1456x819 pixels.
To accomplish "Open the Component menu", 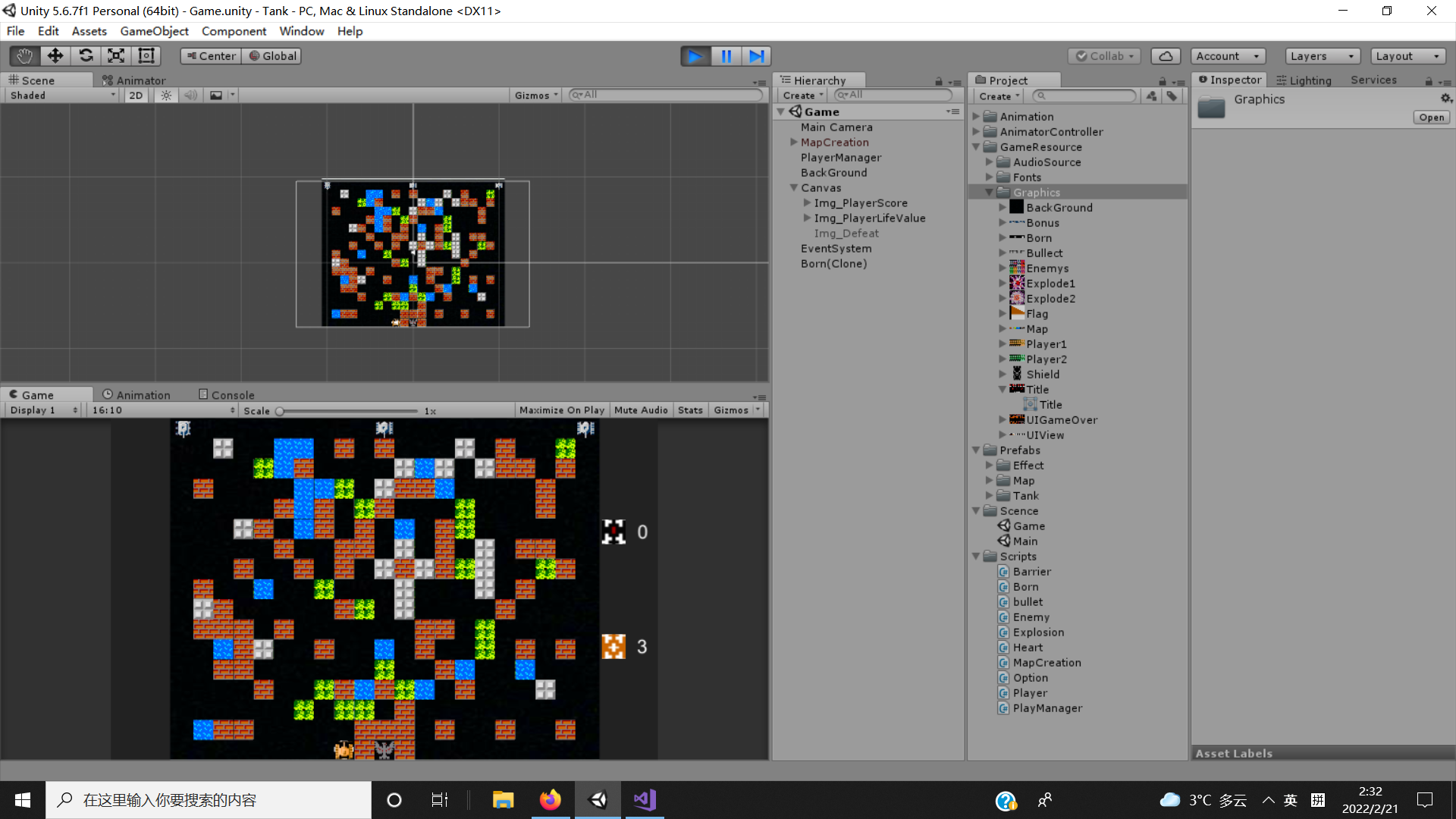I will pos(234,31).
